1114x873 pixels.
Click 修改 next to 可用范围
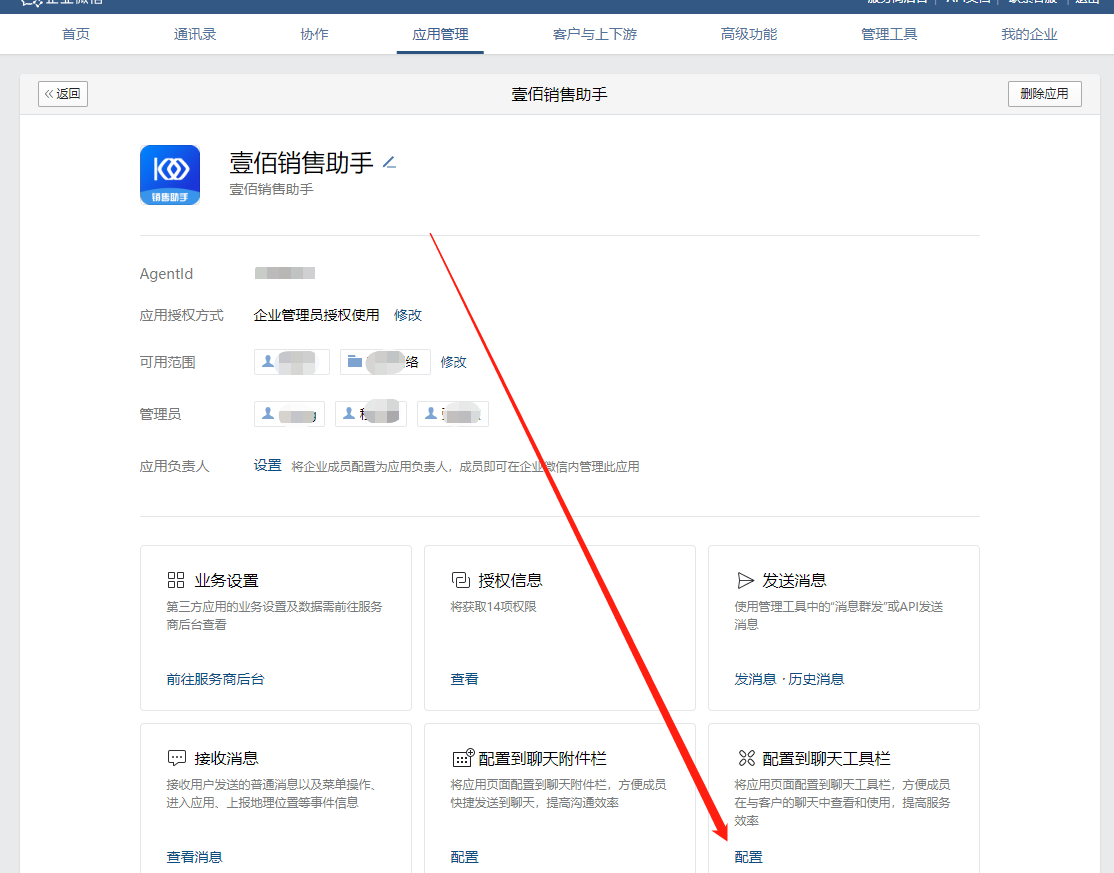453,362
